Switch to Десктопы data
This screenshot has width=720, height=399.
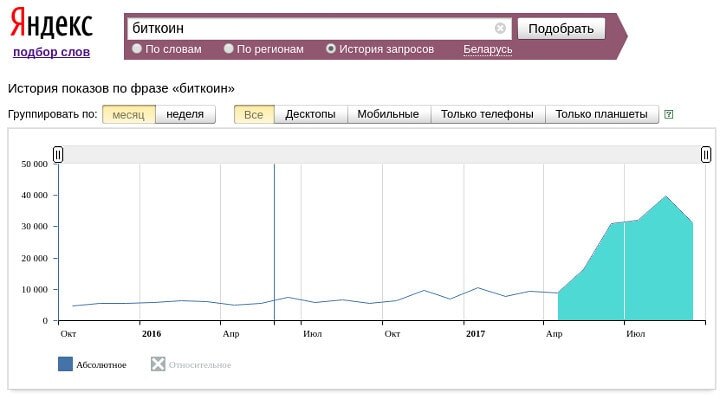pyautogui.click(x=310, y=114)
